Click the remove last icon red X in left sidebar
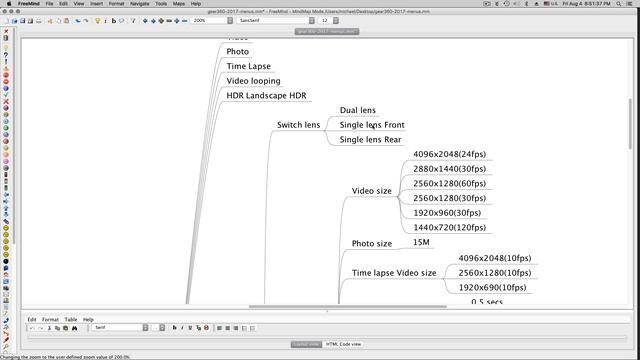 click(6, 31)
